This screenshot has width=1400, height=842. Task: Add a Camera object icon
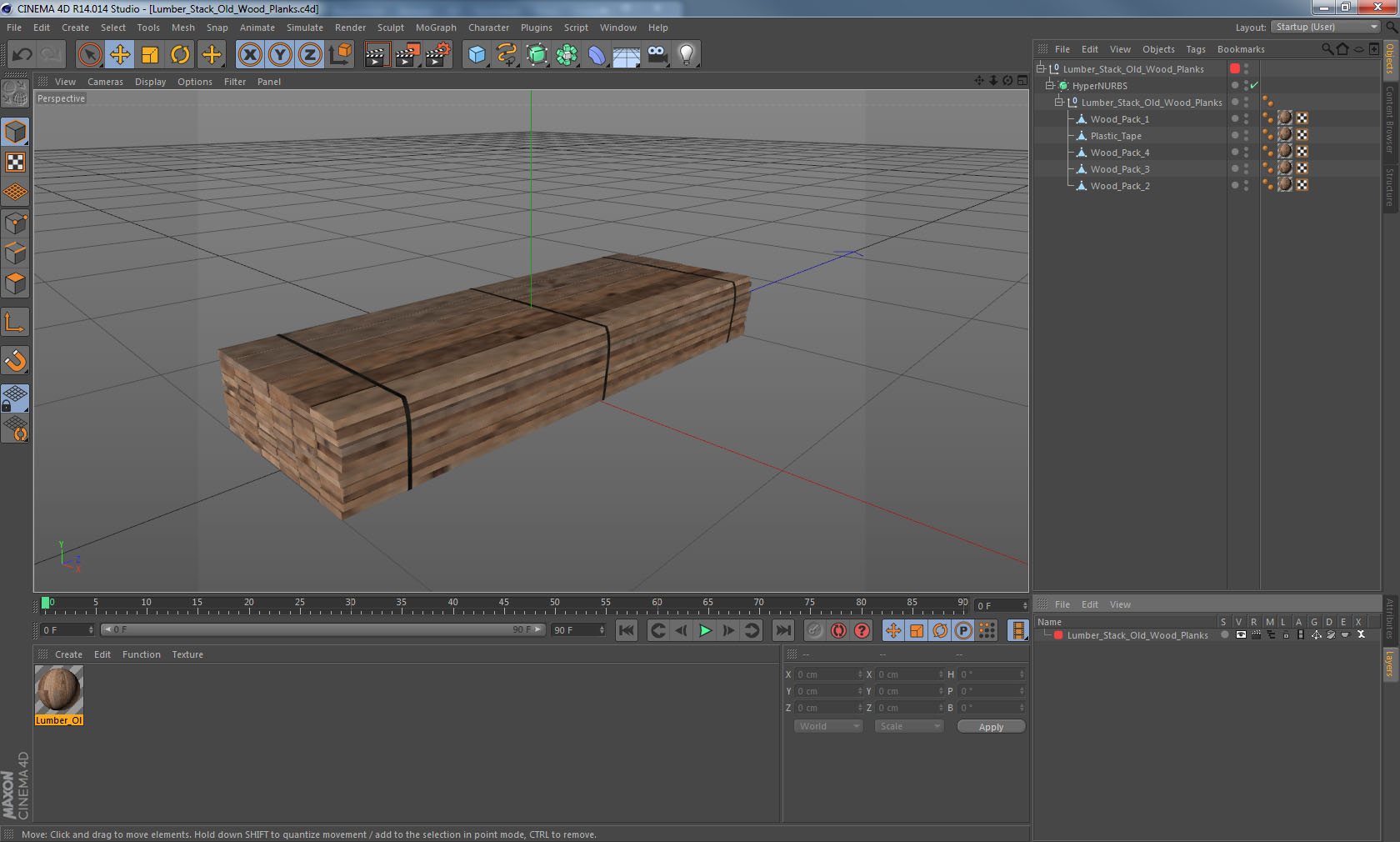657,55
